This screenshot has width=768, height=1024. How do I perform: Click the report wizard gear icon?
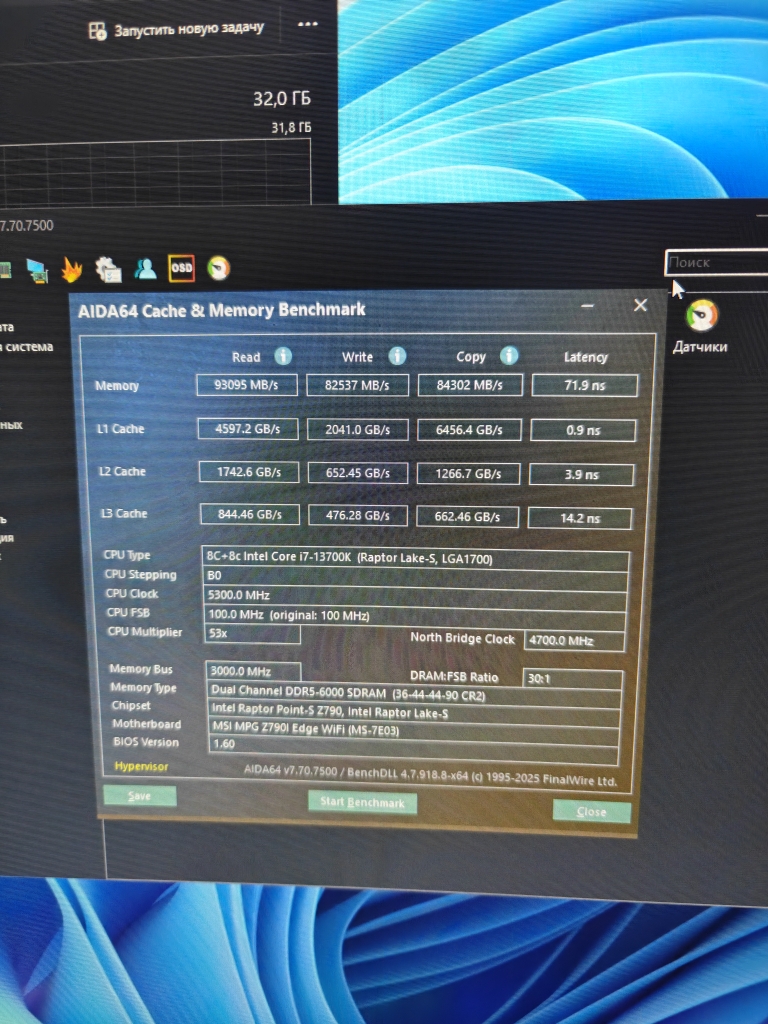point(108,269)
